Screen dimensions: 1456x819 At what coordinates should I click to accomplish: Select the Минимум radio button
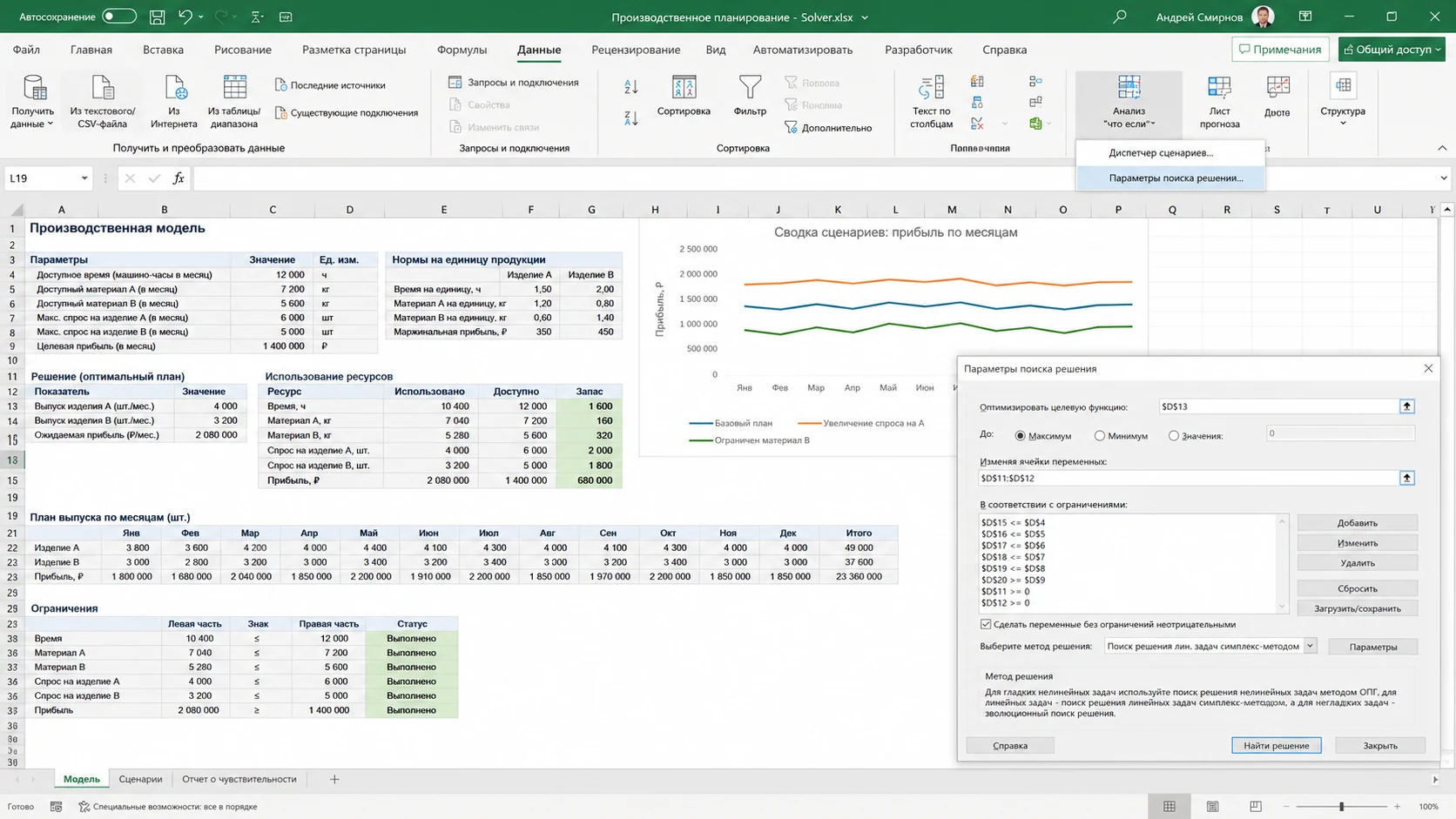(1100, 436)
